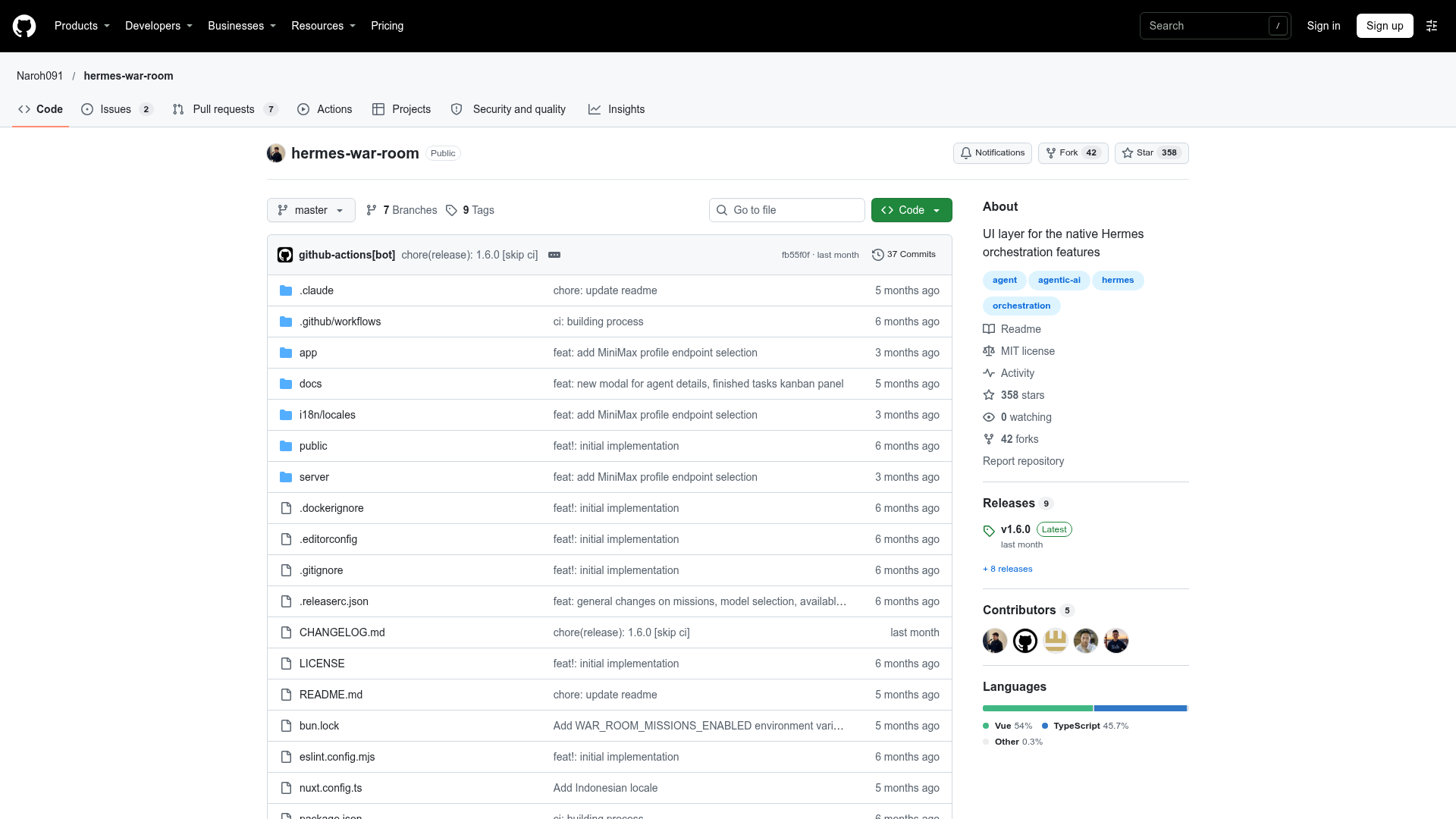Click the Activity pulse icon

pos(989,373)
